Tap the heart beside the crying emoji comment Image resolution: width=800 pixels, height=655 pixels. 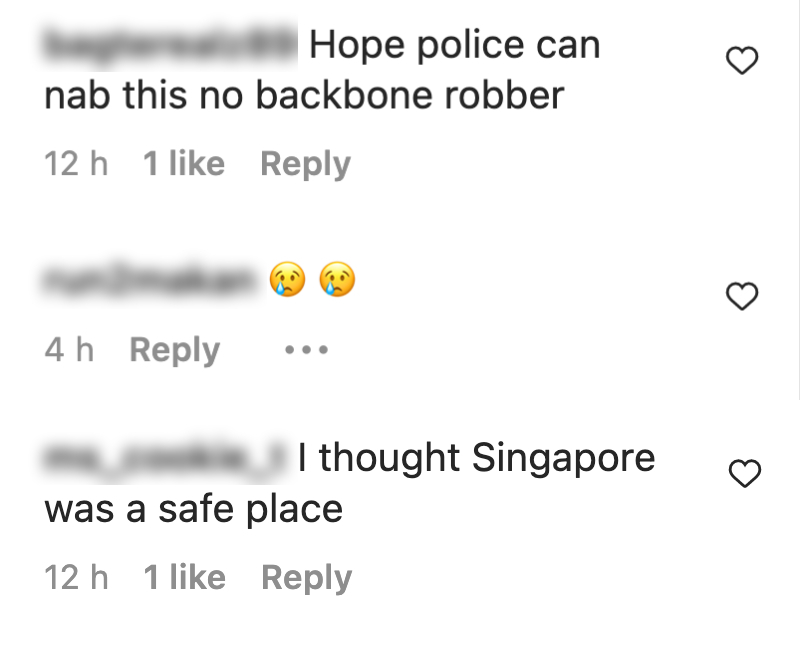coord(742,296)
